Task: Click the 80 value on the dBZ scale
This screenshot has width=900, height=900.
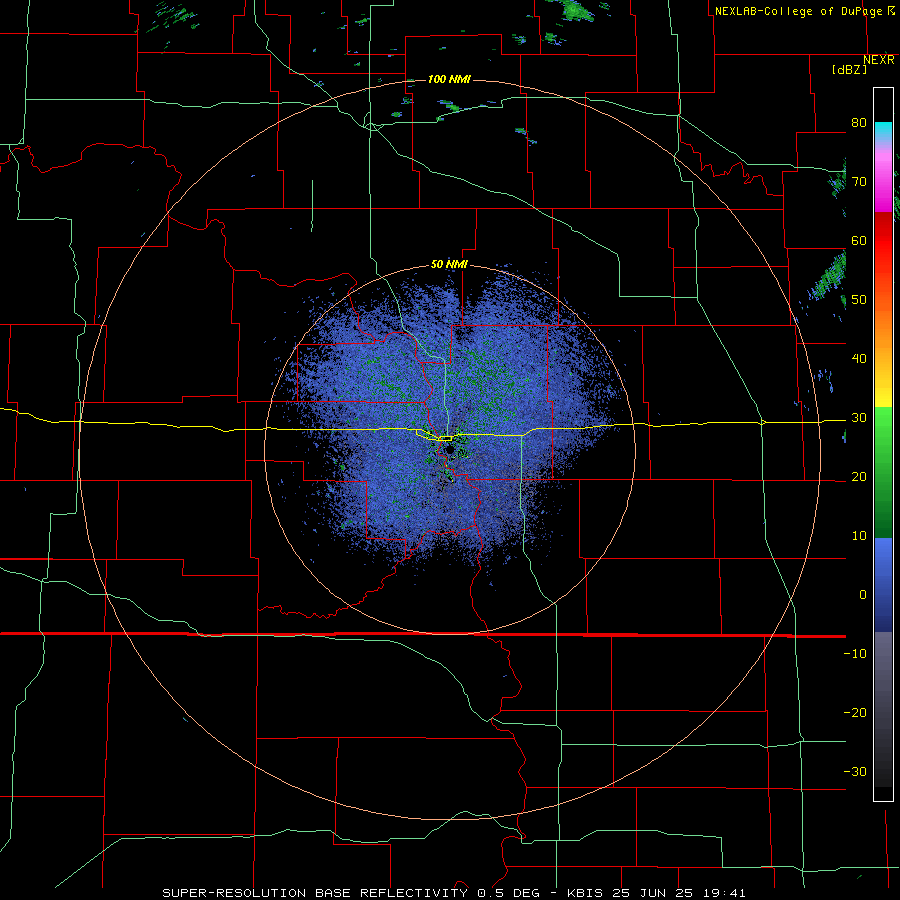Action: click(859, 123)
